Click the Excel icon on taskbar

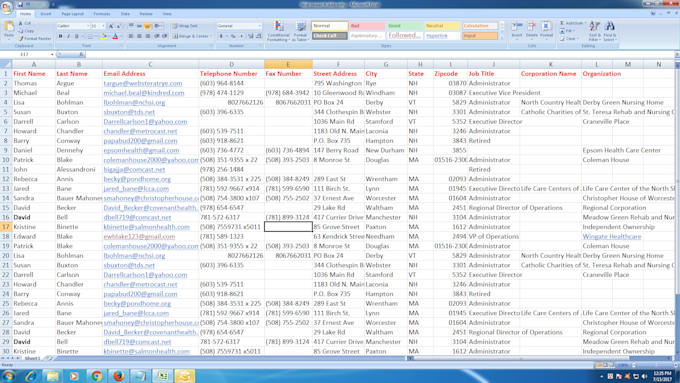(x=163, y=376)
